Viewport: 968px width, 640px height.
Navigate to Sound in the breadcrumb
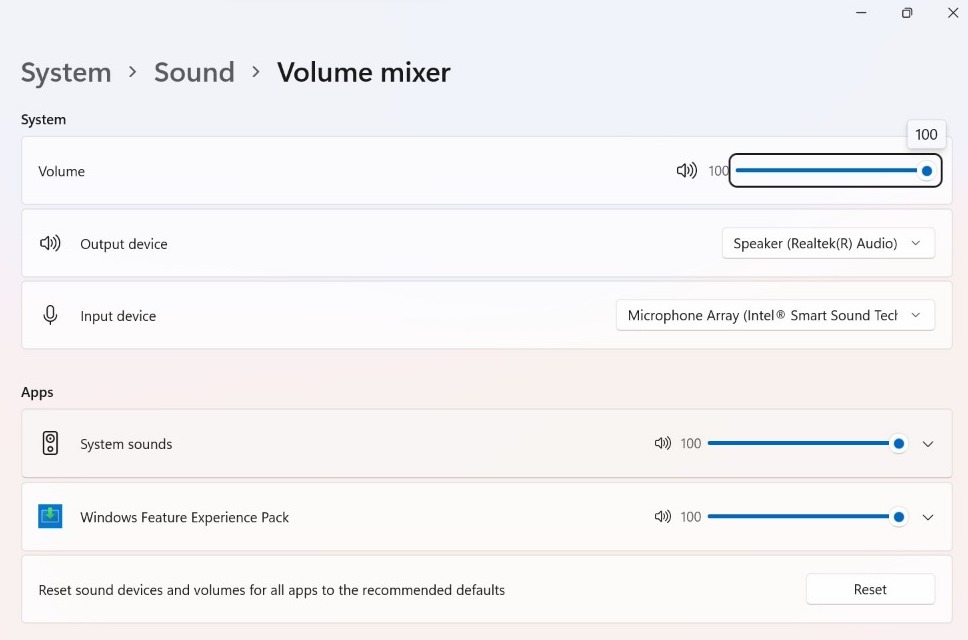click(x=194, y=73)
